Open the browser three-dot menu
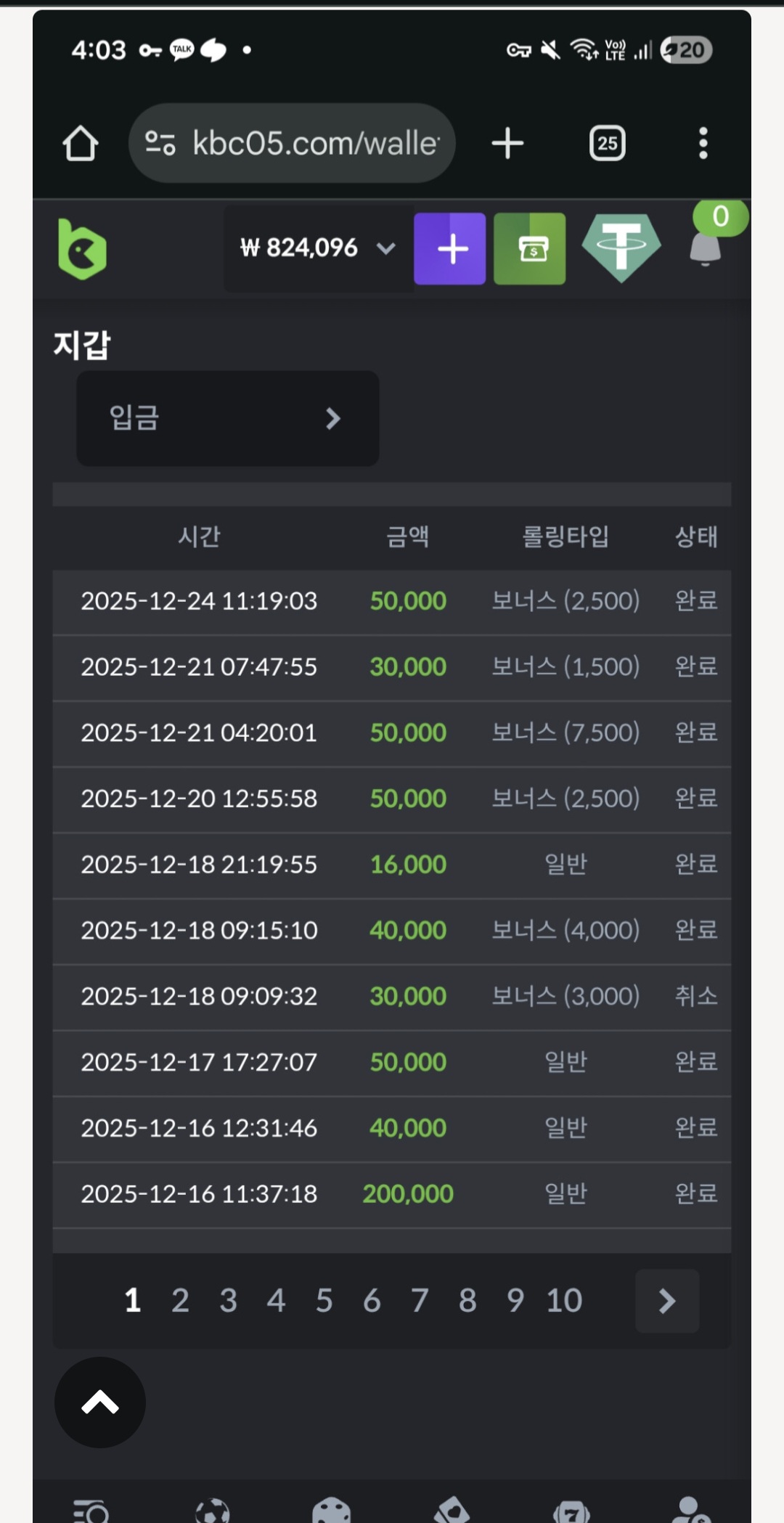784x1523 pixels. pyautogui.click(x=703, y=143)
